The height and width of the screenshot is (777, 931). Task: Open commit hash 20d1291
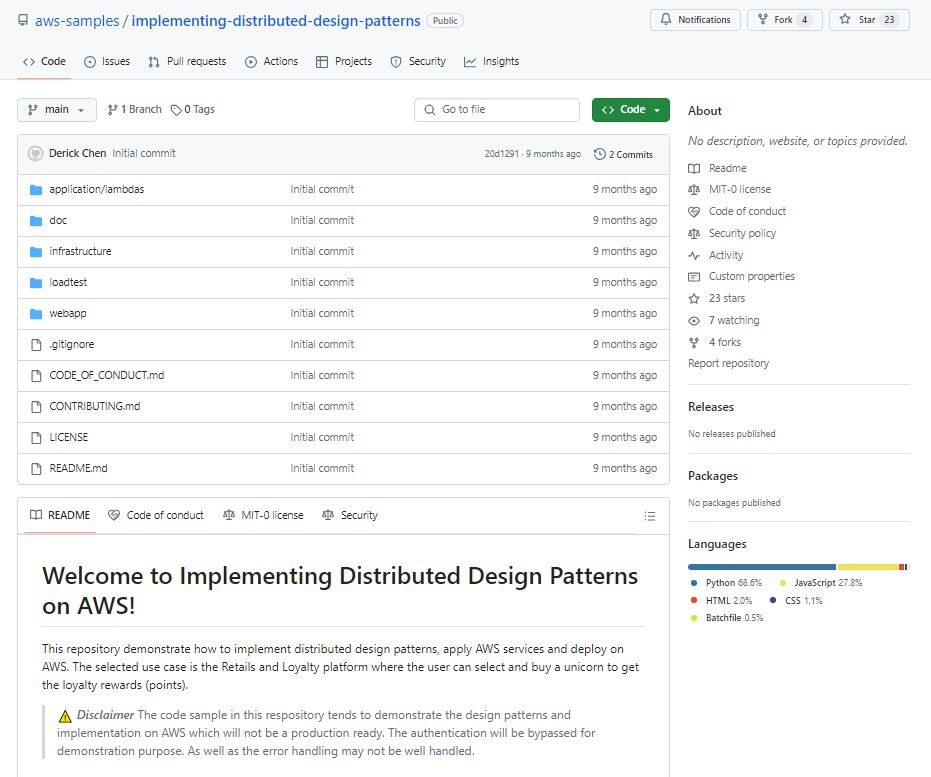click(x=502, y=154)
